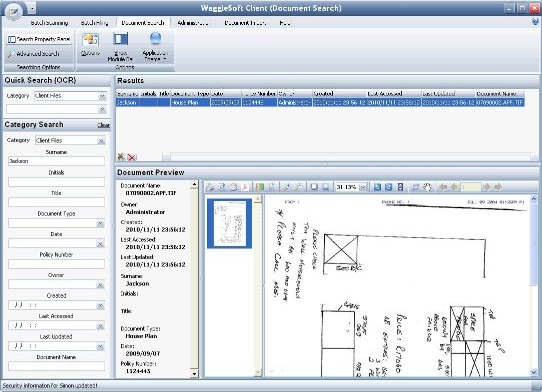Select the hand pan tool
The image size is (542, 392).
tap(427, 187)
